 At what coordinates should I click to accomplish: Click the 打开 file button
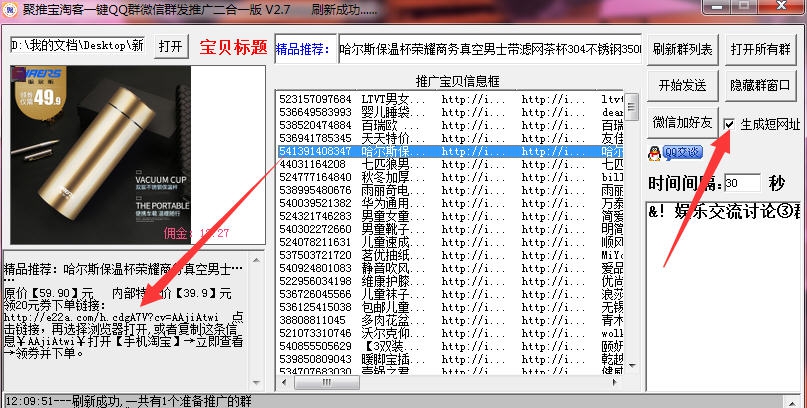[171, 46]
